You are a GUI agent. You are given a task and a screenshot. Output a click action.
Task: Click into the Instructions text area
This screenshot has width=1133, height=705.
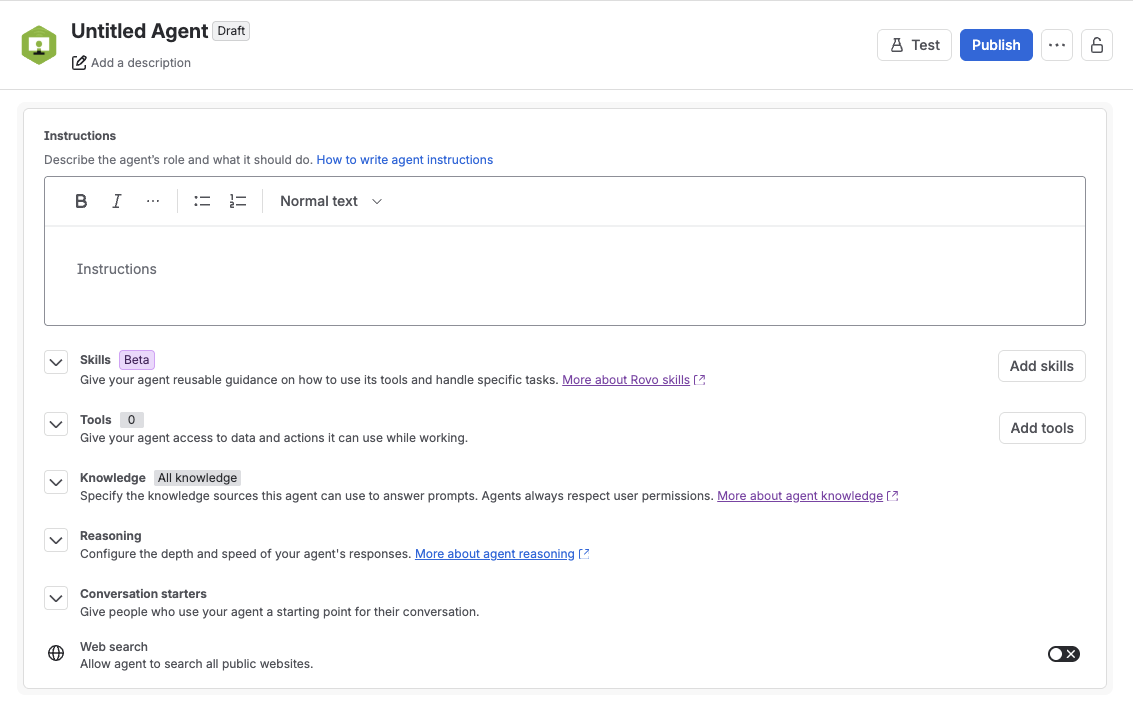click(x=565, y=276)
